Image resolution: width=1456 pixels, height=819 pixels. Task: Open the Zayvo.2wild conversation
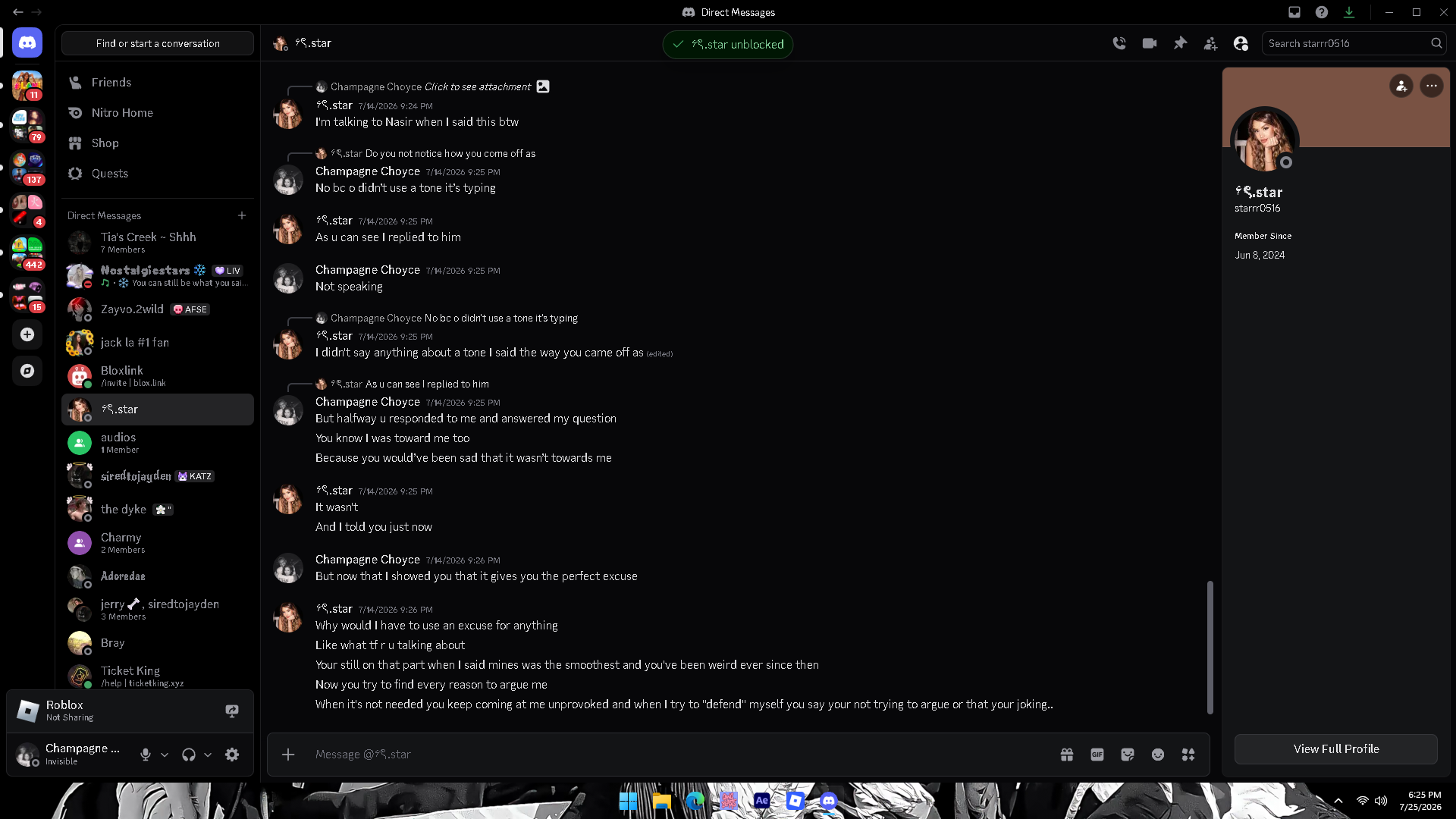[158, 309]
